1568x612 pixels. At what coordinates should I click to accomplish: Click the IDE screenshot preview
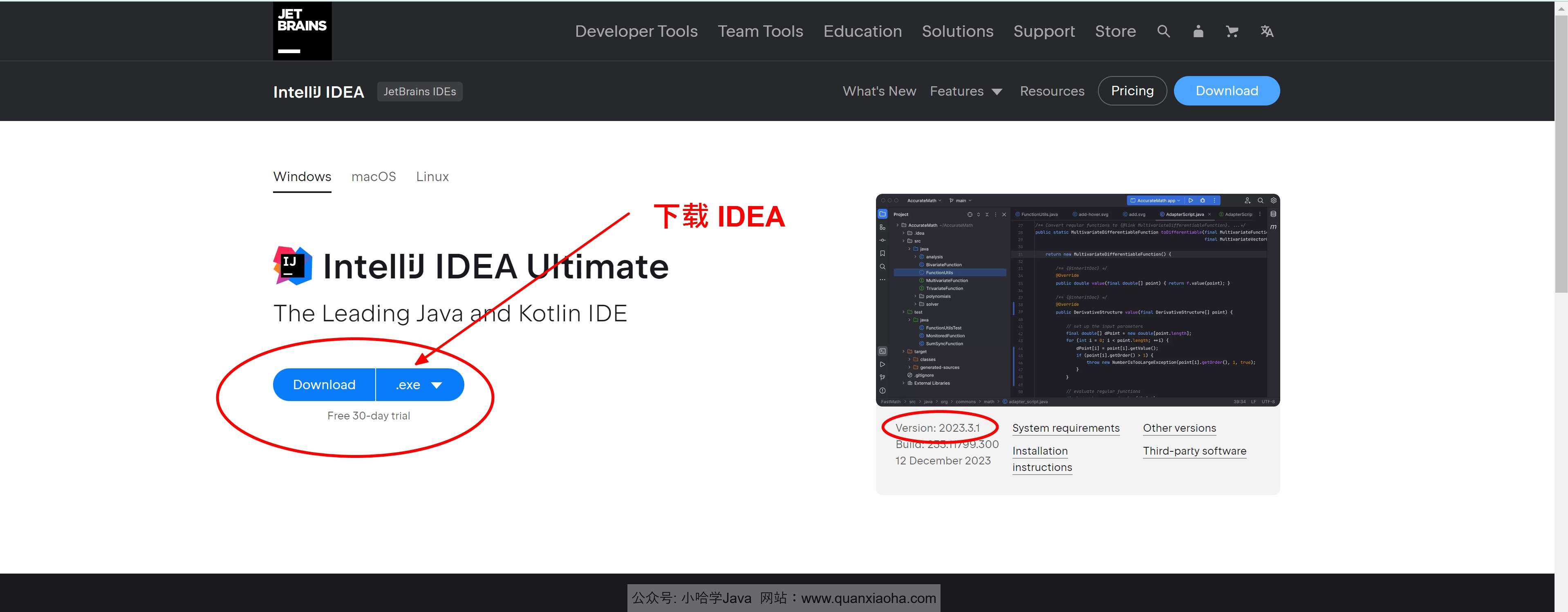coord(1077,300)
